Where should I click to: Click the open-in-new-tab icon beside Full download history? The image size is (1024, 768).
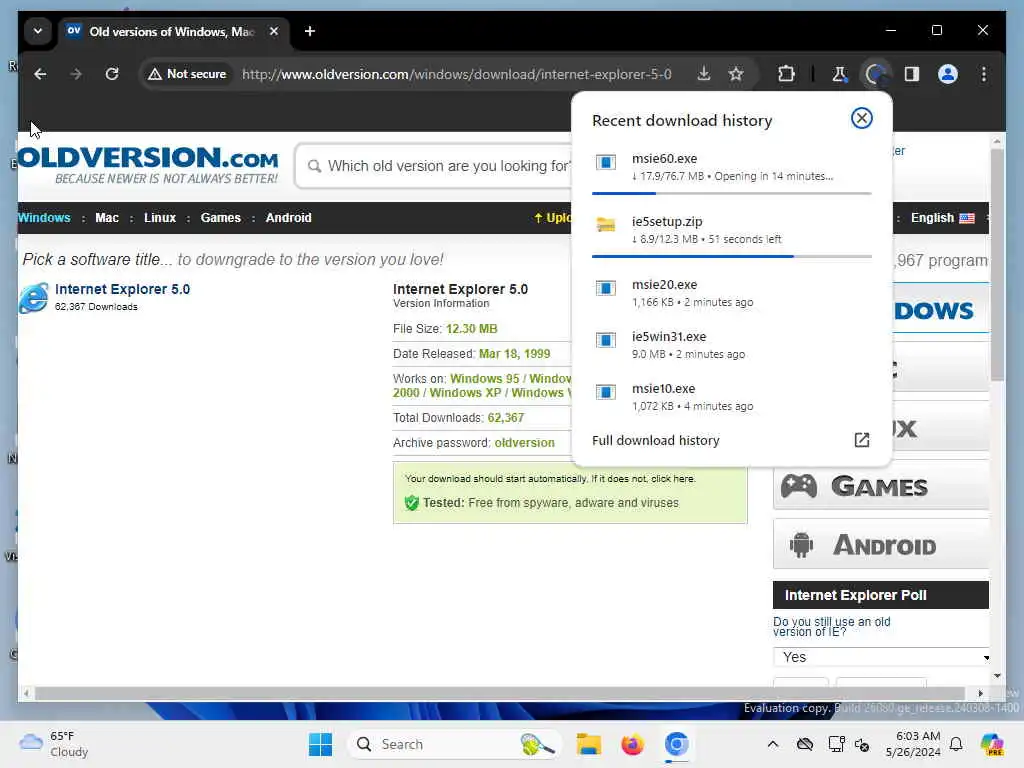(861, 440)
